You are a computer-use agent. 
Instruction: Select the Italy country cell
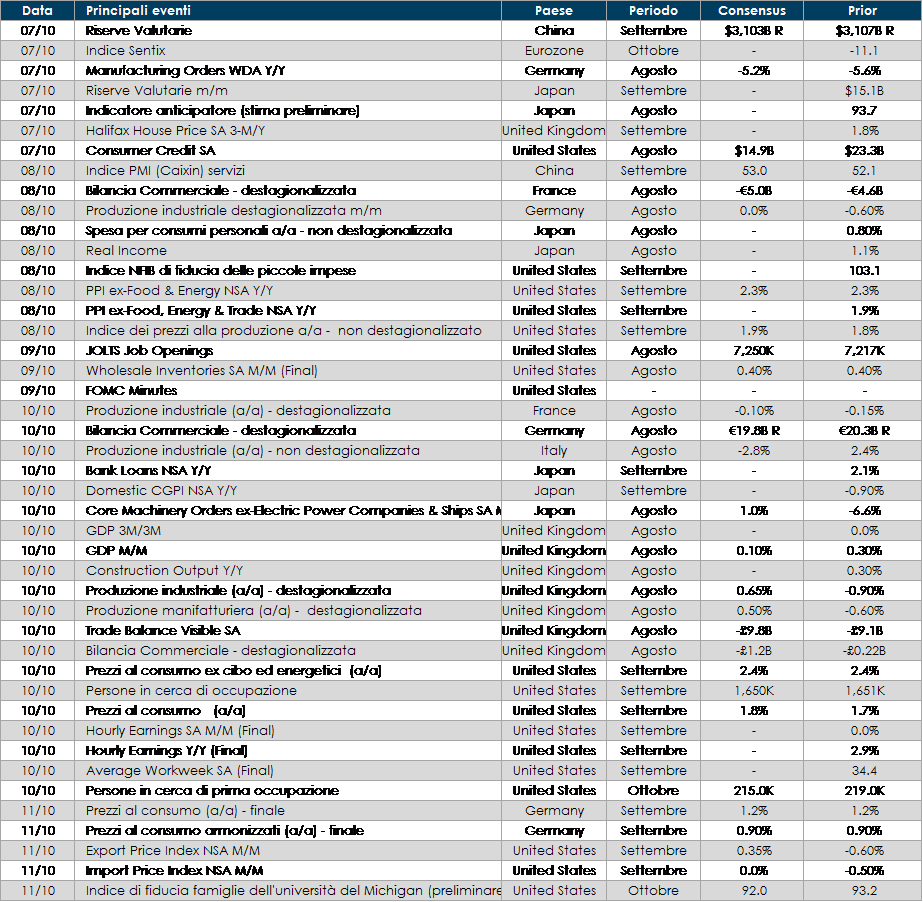point(554,450)
